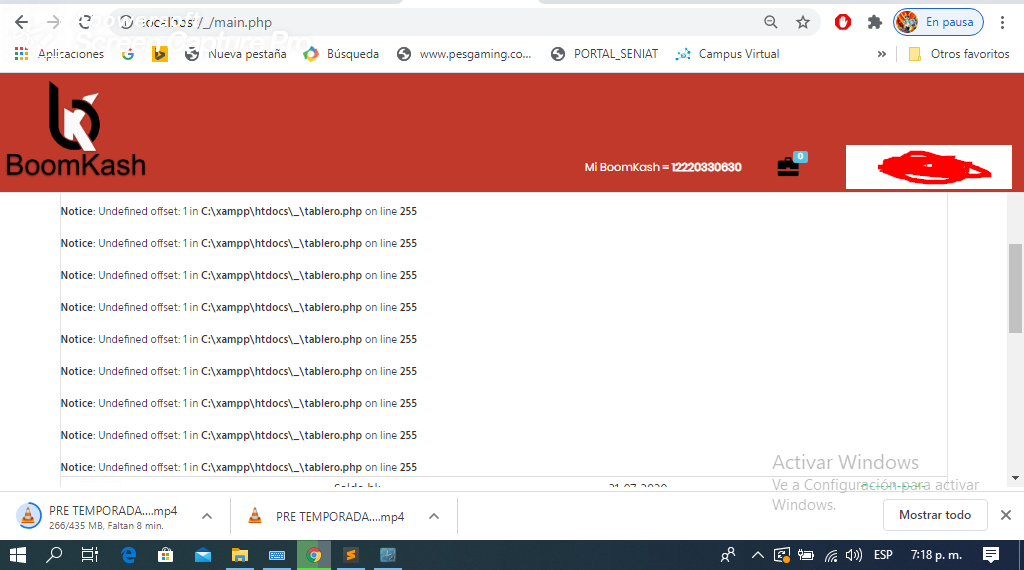Open the Windows Start menu
This screenshot has height=570, width=1024.
click(18, 555)
